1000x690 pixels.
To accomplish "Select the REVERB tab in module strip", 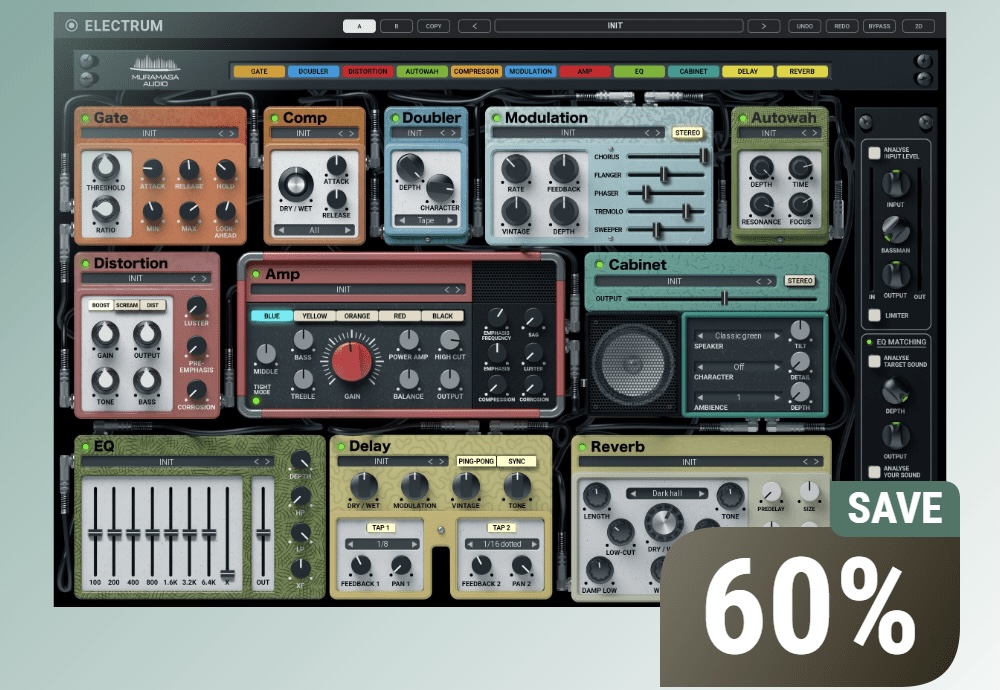I will [x=802, y=71].
